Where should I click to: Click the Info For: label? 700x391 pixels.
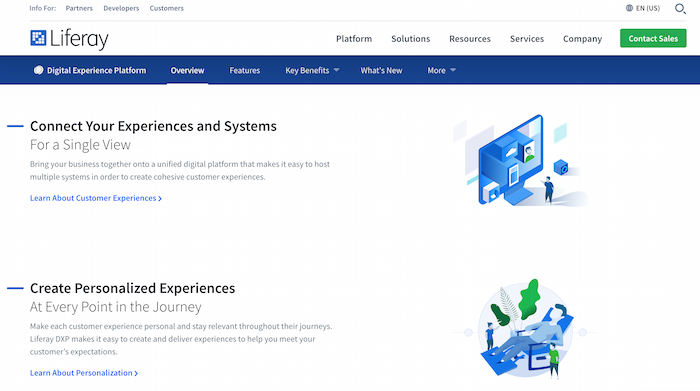tap(43, 8)
